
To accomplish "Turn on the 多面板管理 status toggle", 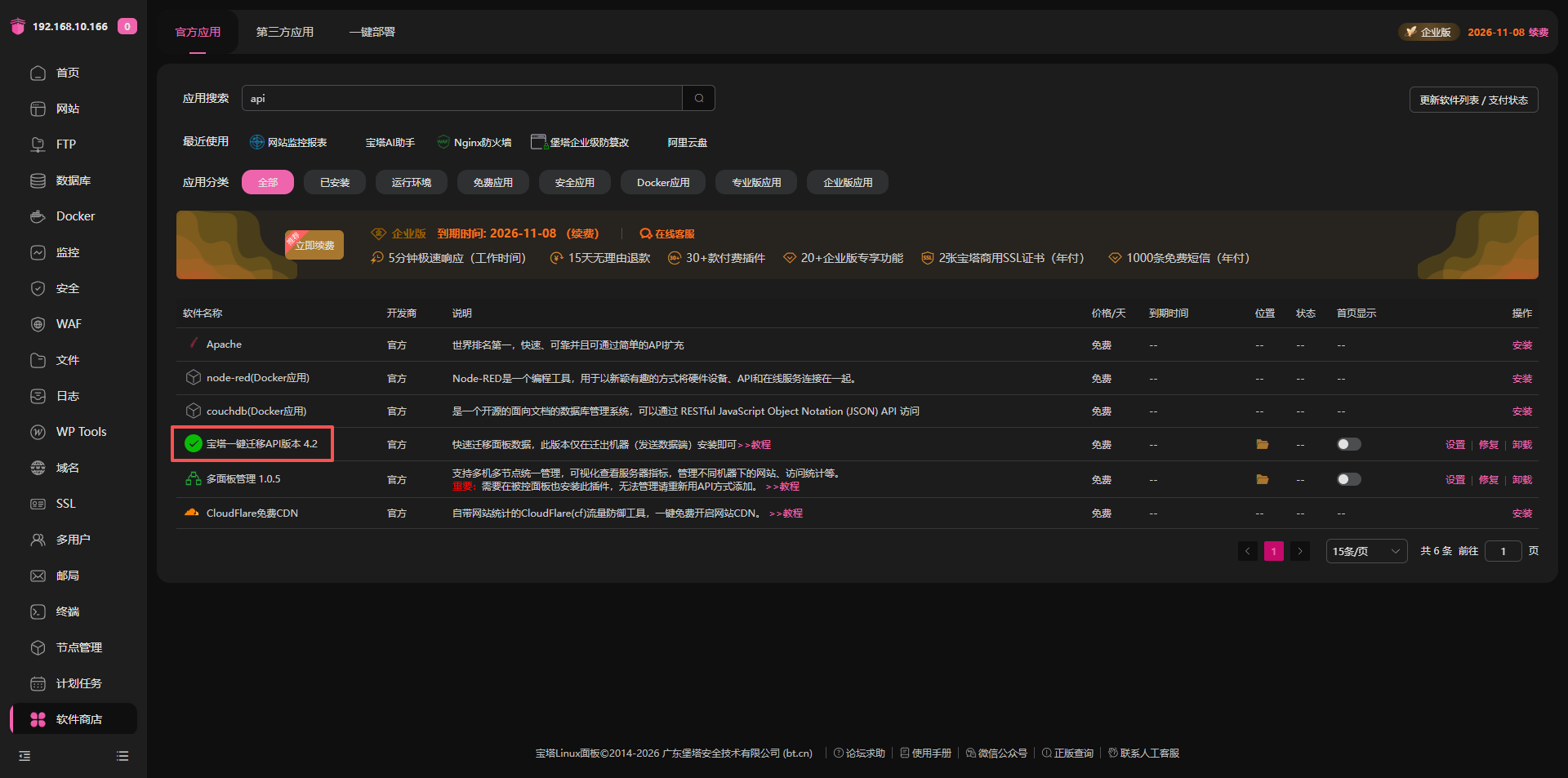I will coord(1347,479).
